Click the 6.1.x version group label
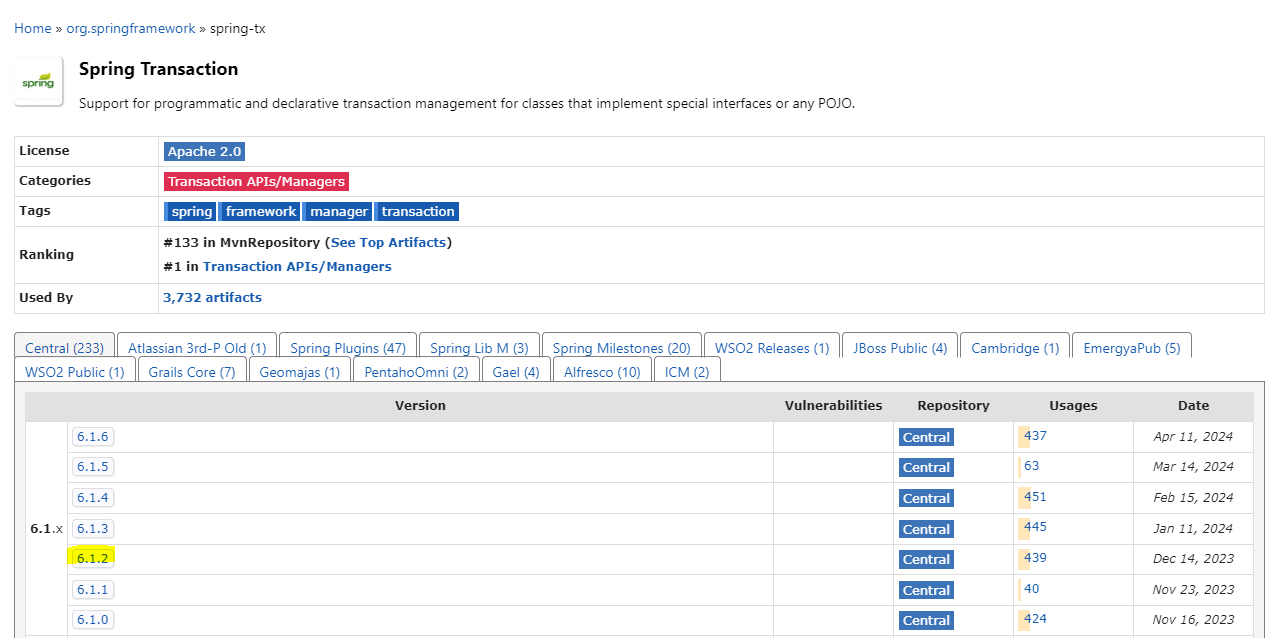Viewport: 1272px width, 638px height. pos(46,528)
